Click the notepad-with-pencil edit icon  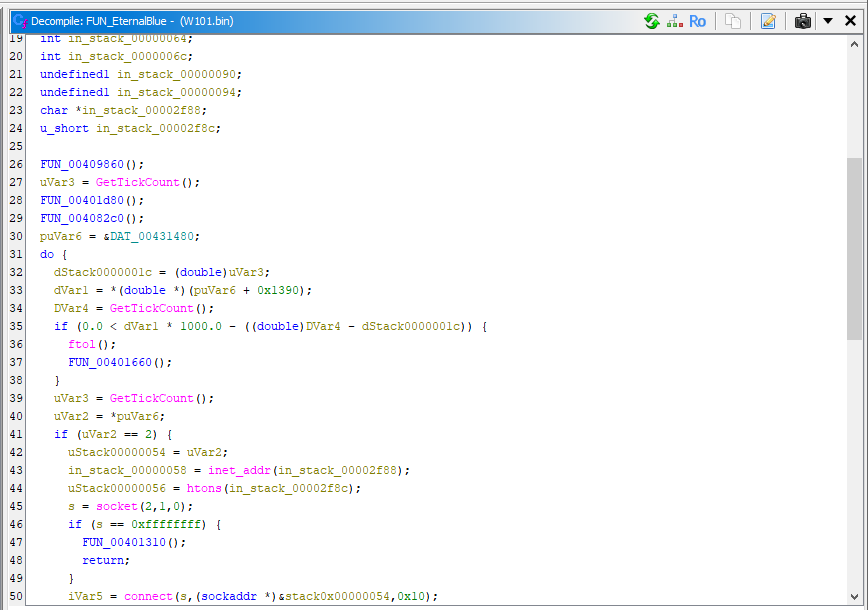click(768, 21)
